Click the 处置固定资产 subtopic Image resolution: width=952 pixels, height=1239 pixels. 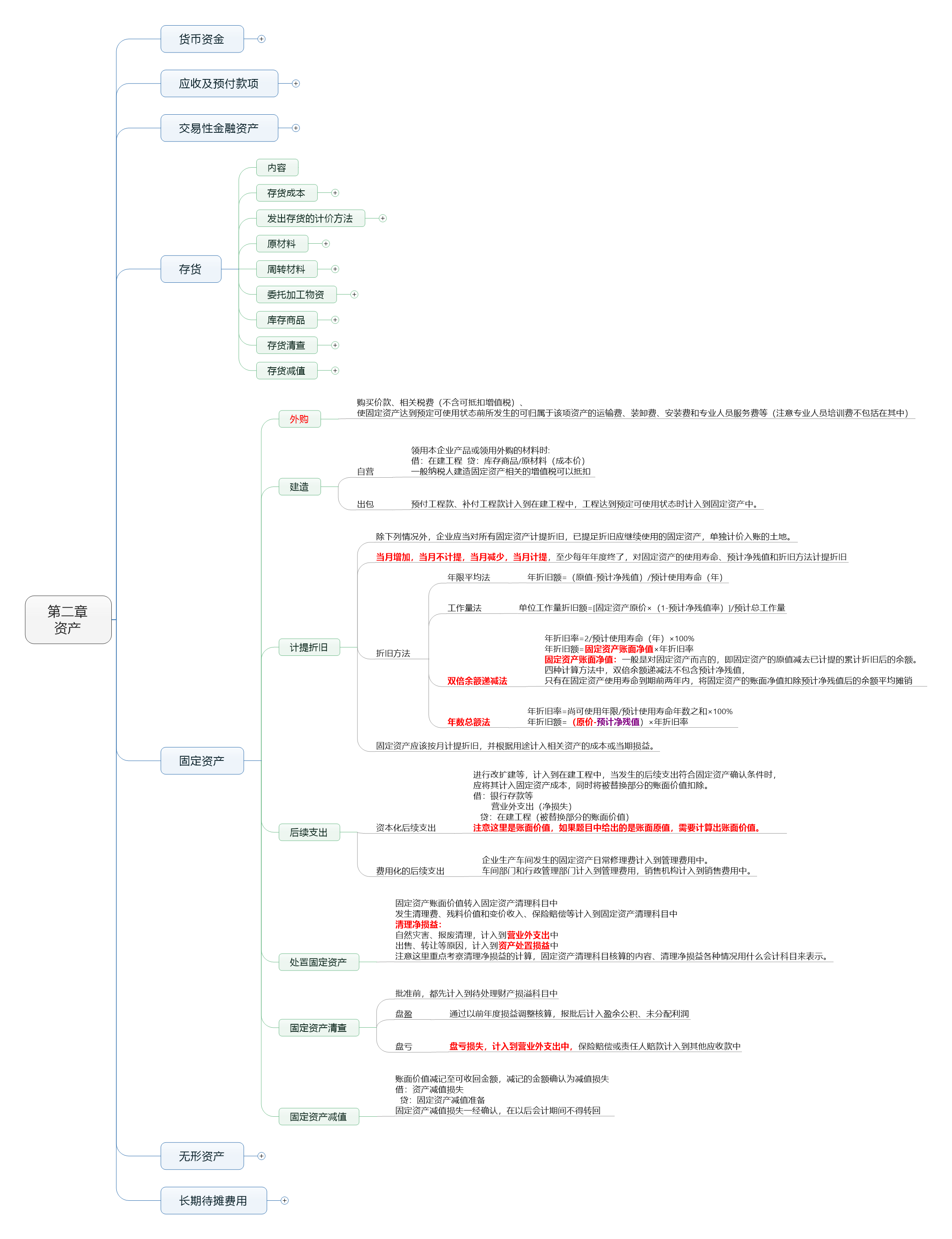(318, 962)
